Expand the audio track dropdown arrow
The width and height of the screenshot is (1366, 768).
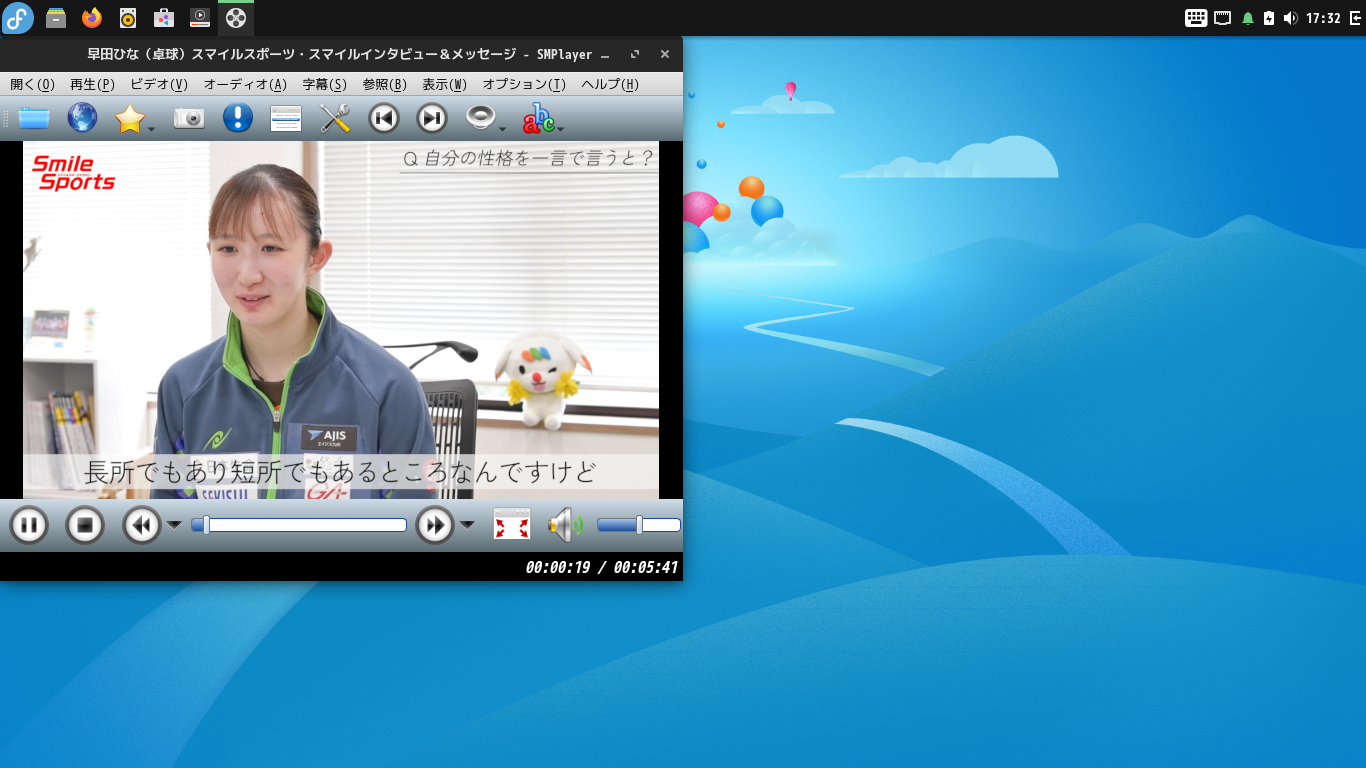(503, 128)
